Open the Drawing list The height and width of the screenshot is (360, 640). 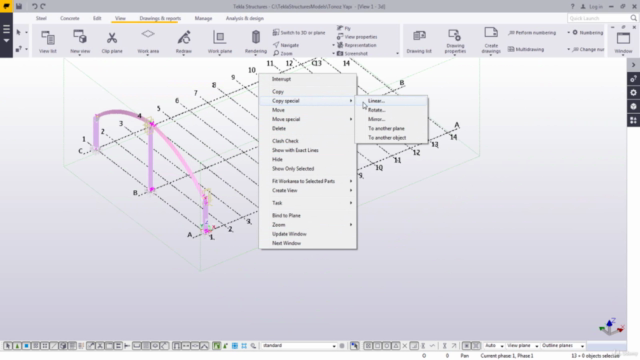(419, 41)
